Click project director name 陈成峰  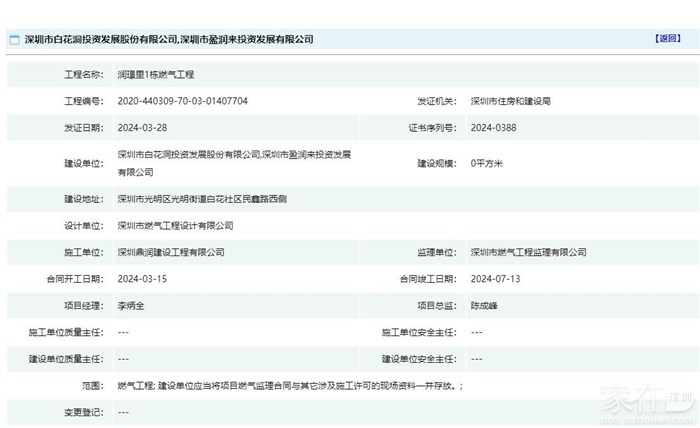485,305
